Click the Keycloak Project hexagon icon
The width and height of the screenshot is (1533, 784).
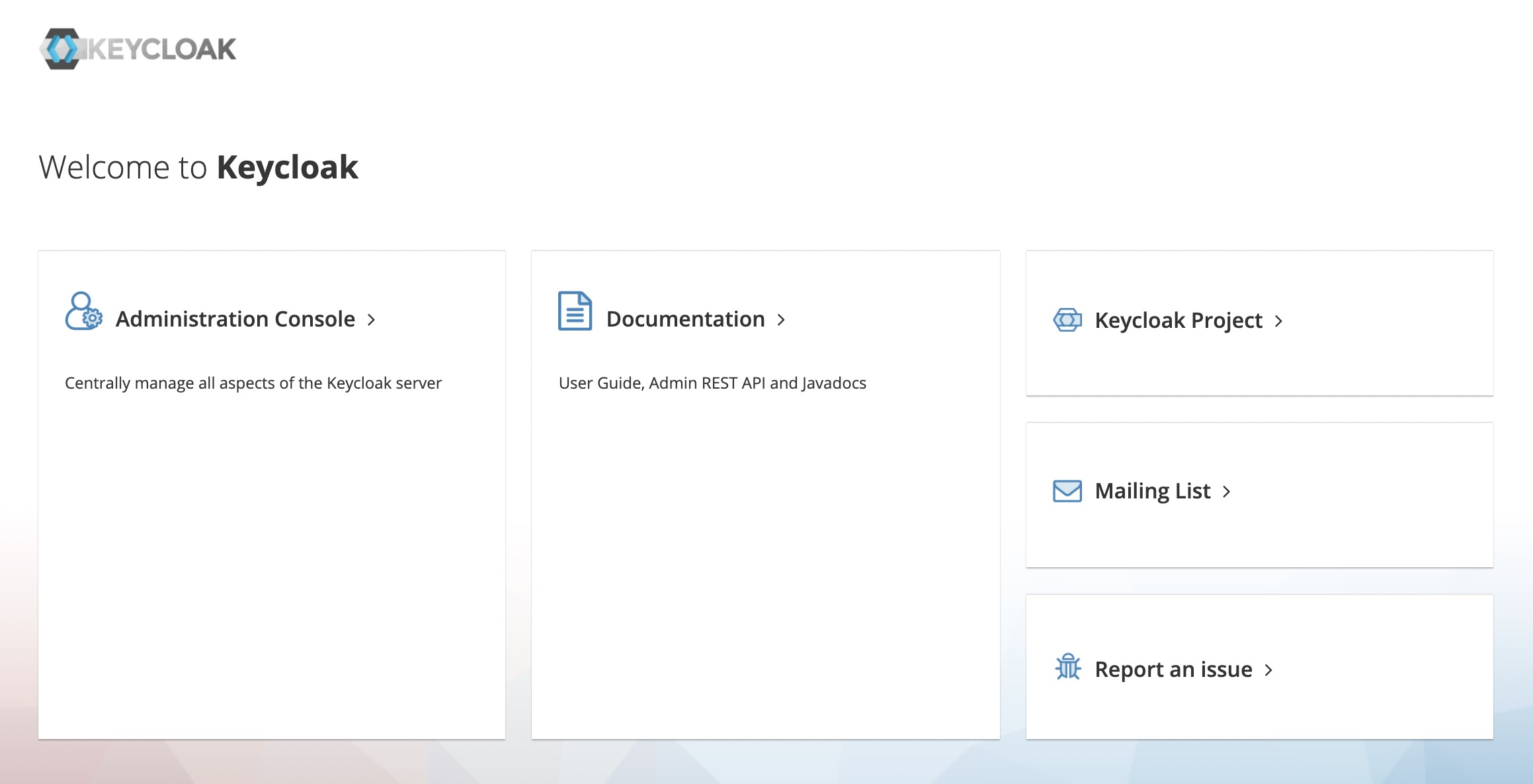point(1067,320)
